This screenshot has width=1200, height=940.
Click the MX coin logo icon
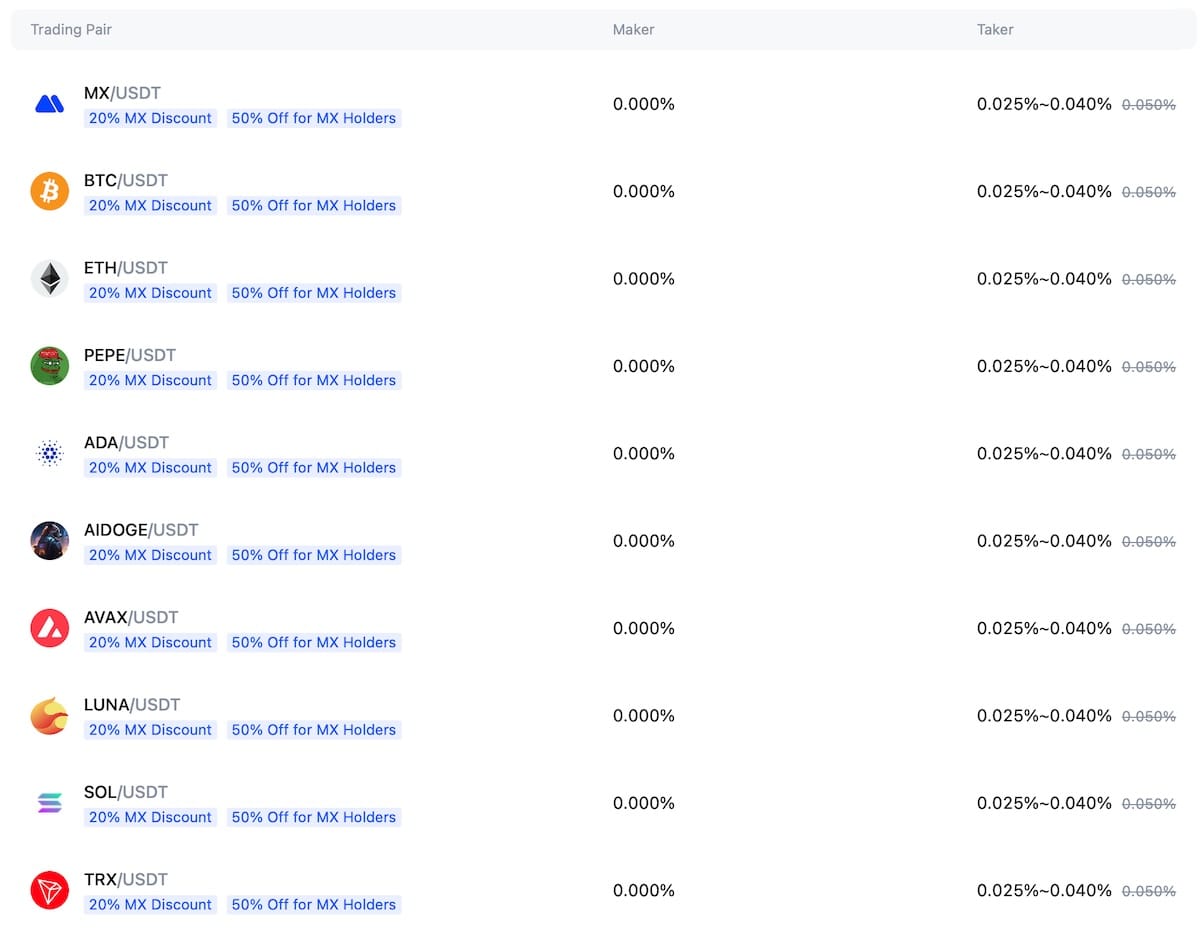pyautogui.click(x=49, y=103)
